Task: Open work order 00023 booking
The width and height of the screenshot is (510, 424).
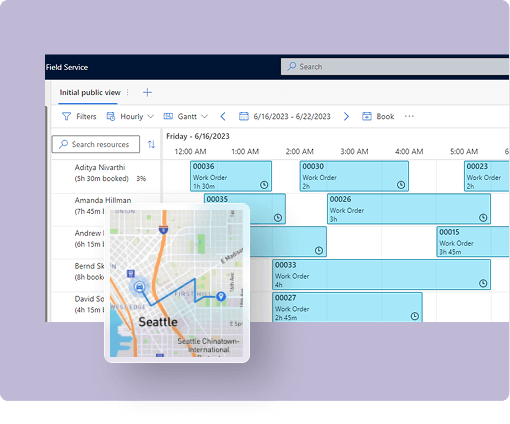Action: (487, 176)
